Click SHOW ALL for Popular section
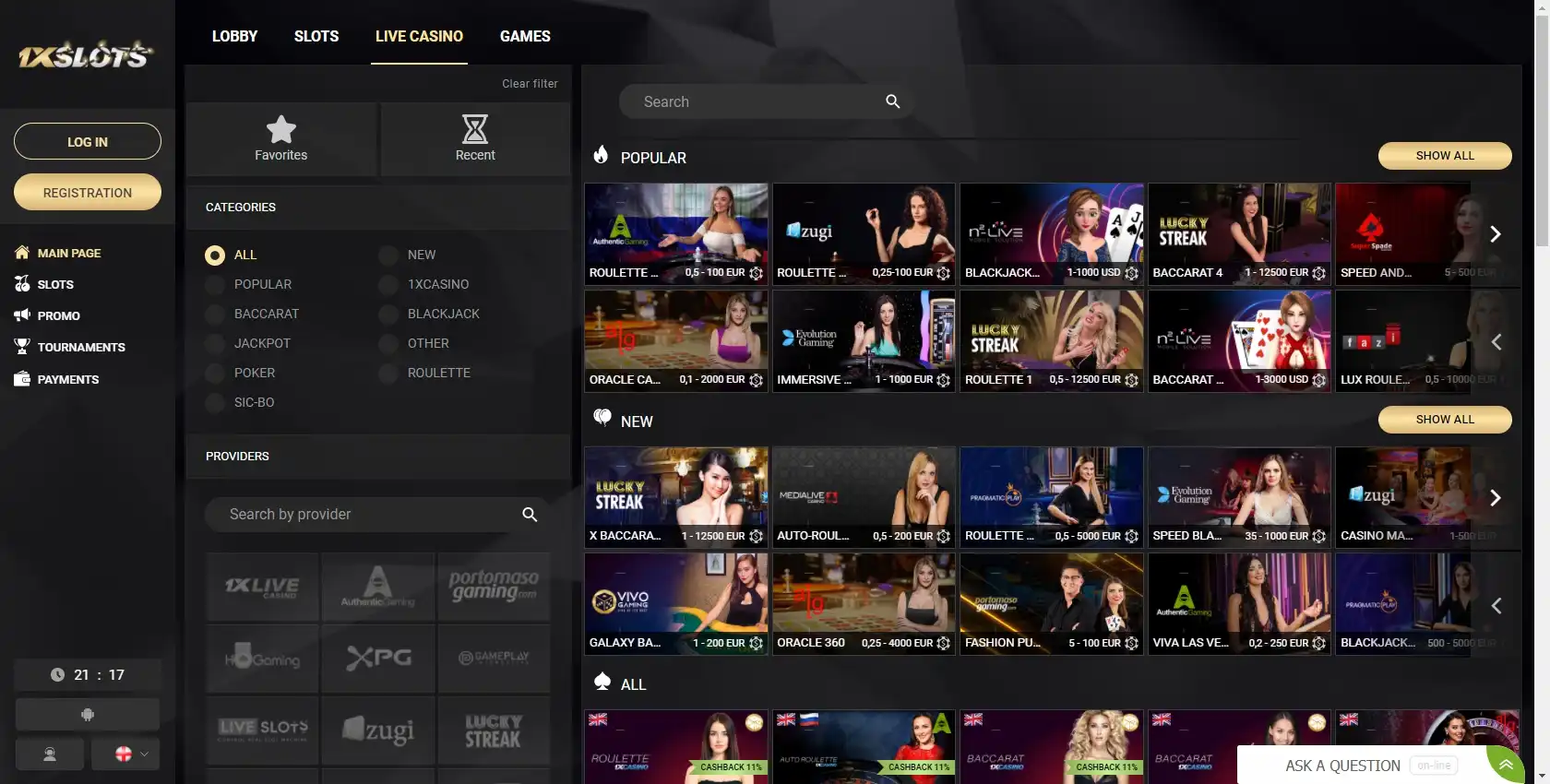 click(1445, 155)
